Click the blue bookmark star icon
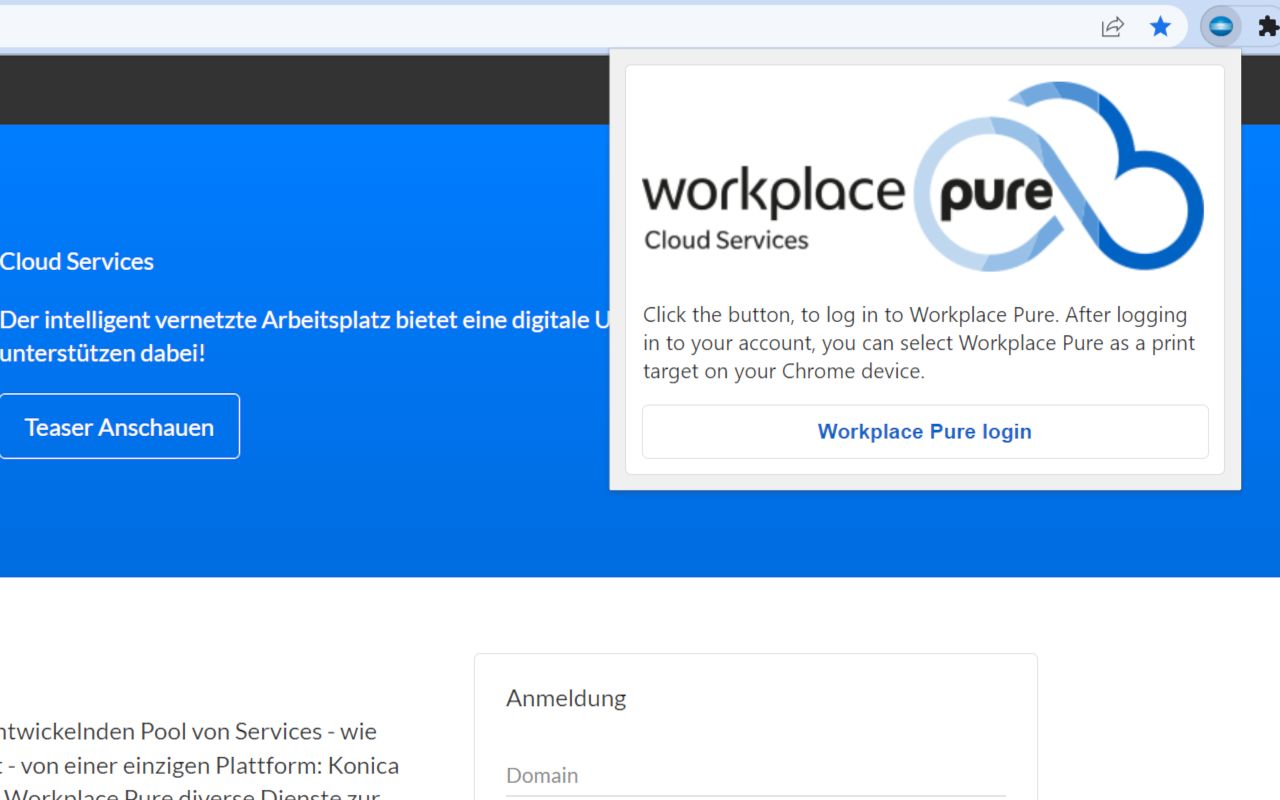The image size is (1280, 800). [x=1160, y=27]
